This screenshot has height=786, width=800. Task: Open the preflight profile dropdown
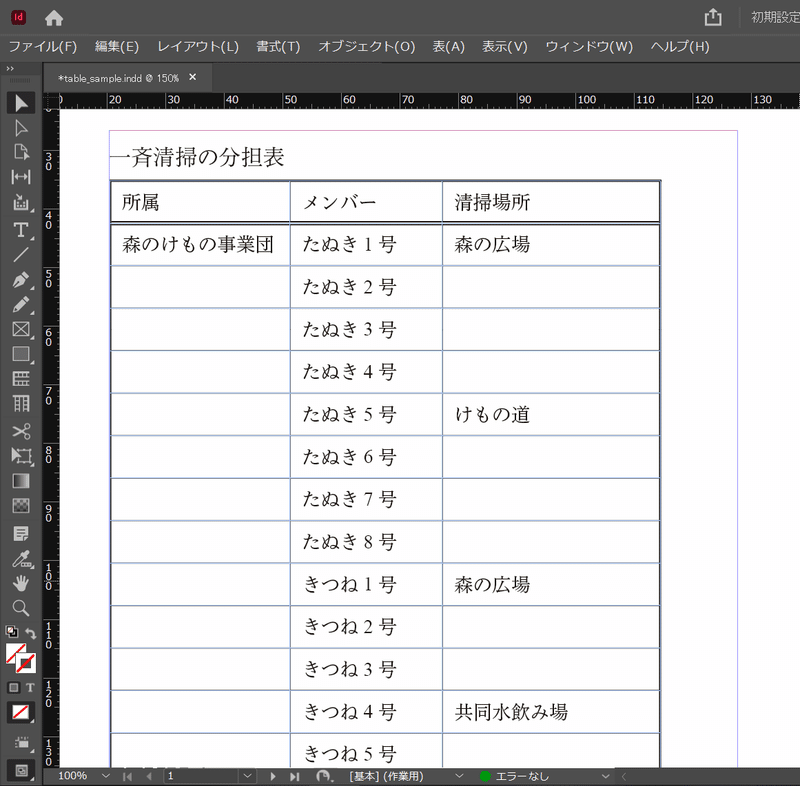coord(459,776)
